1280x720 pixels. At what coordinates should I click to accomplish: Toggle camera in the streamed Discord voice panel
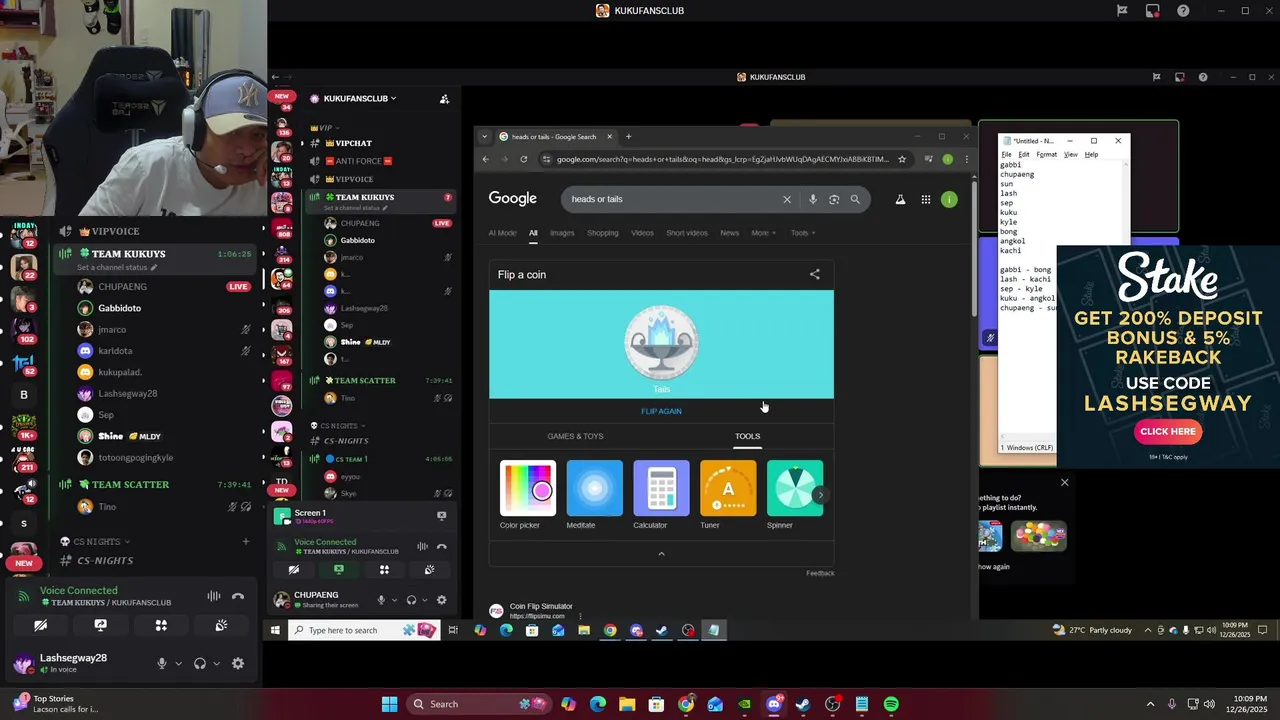[293, 569]
